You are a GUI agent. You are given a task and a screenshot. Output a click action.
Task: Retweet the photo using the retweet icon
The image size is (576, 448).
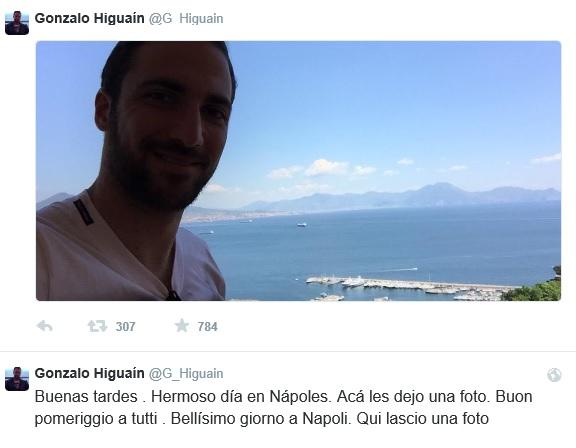97,326
